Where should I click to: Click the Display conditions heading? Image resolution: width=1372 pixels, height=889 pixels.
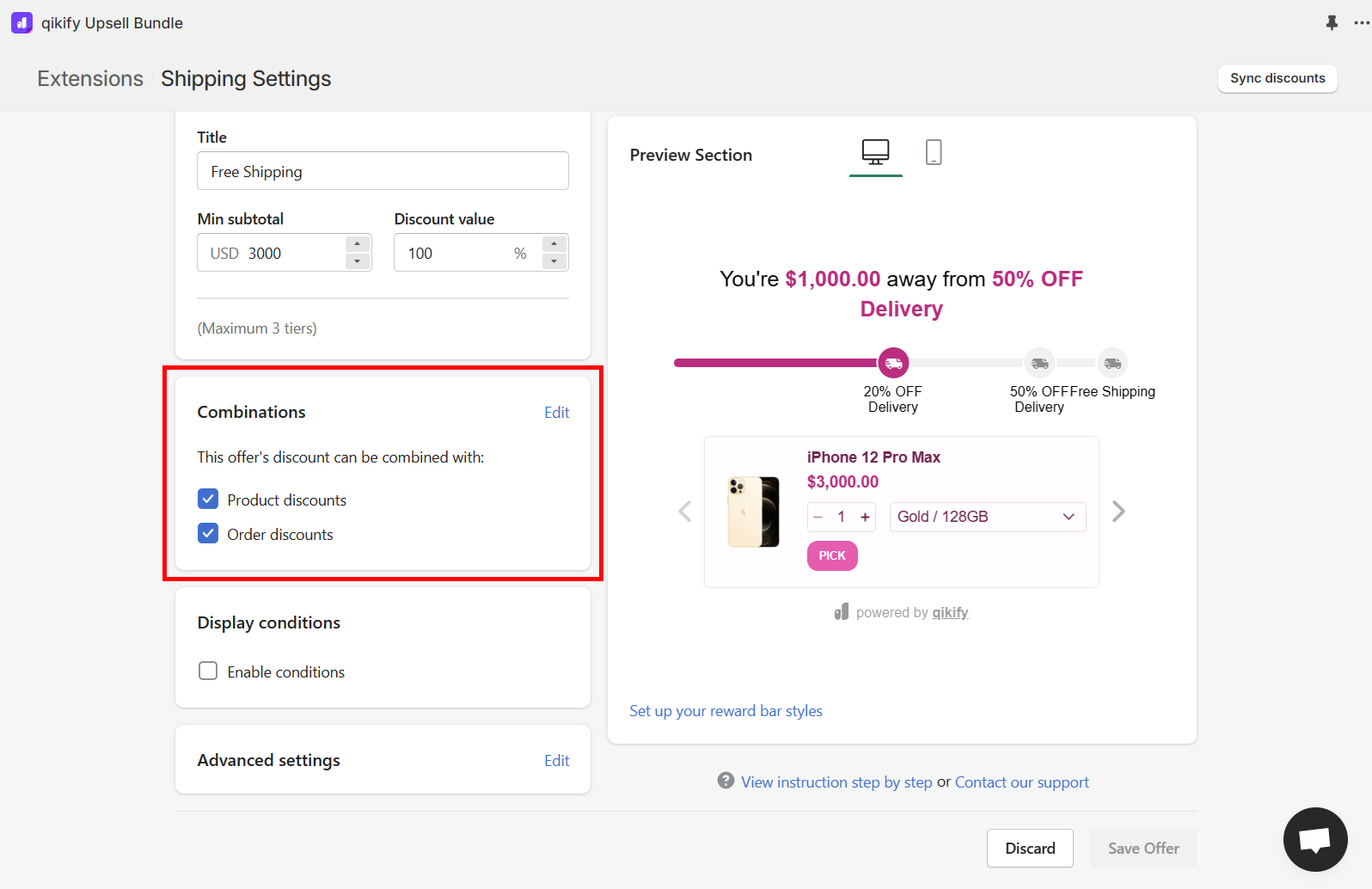[268, 622]
